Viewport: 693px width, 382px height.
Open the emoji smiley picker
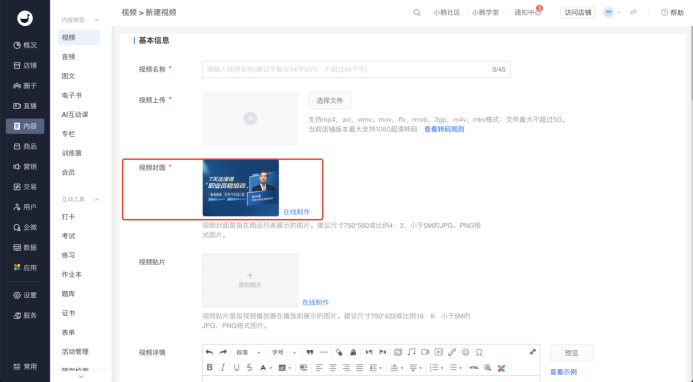[x=465, y=352]
